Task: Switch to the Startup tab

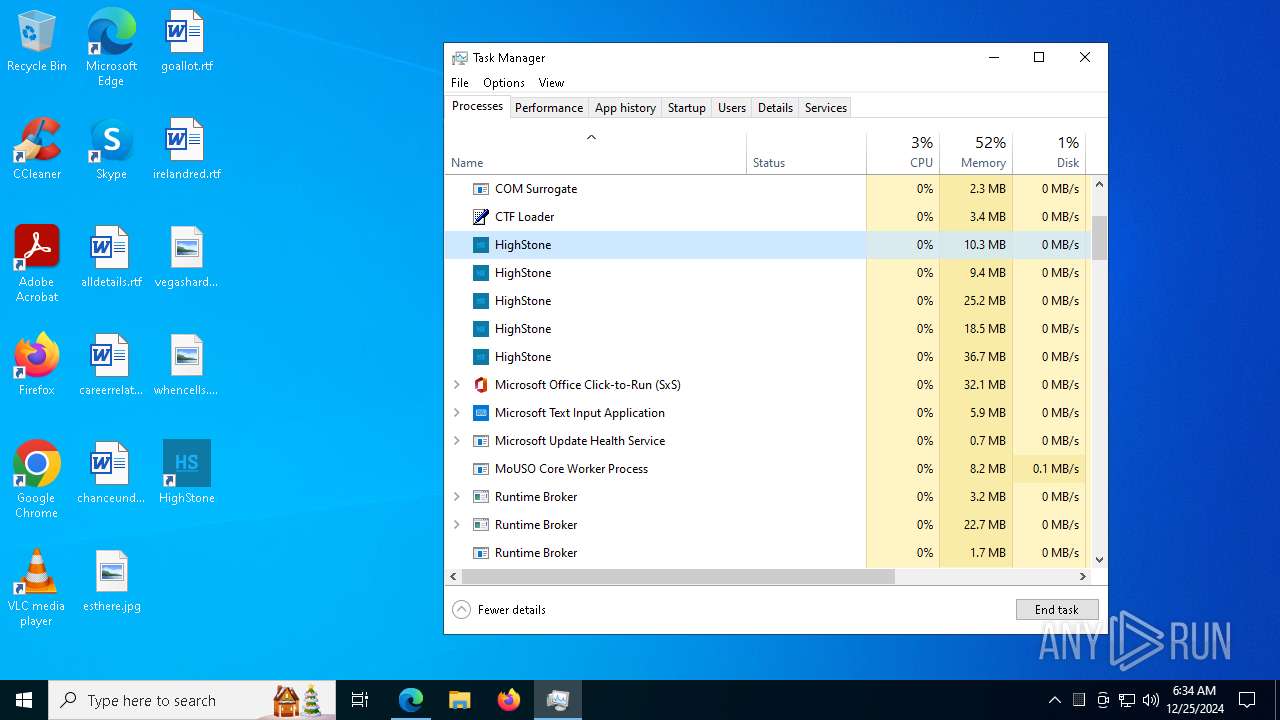Action: 687,108
